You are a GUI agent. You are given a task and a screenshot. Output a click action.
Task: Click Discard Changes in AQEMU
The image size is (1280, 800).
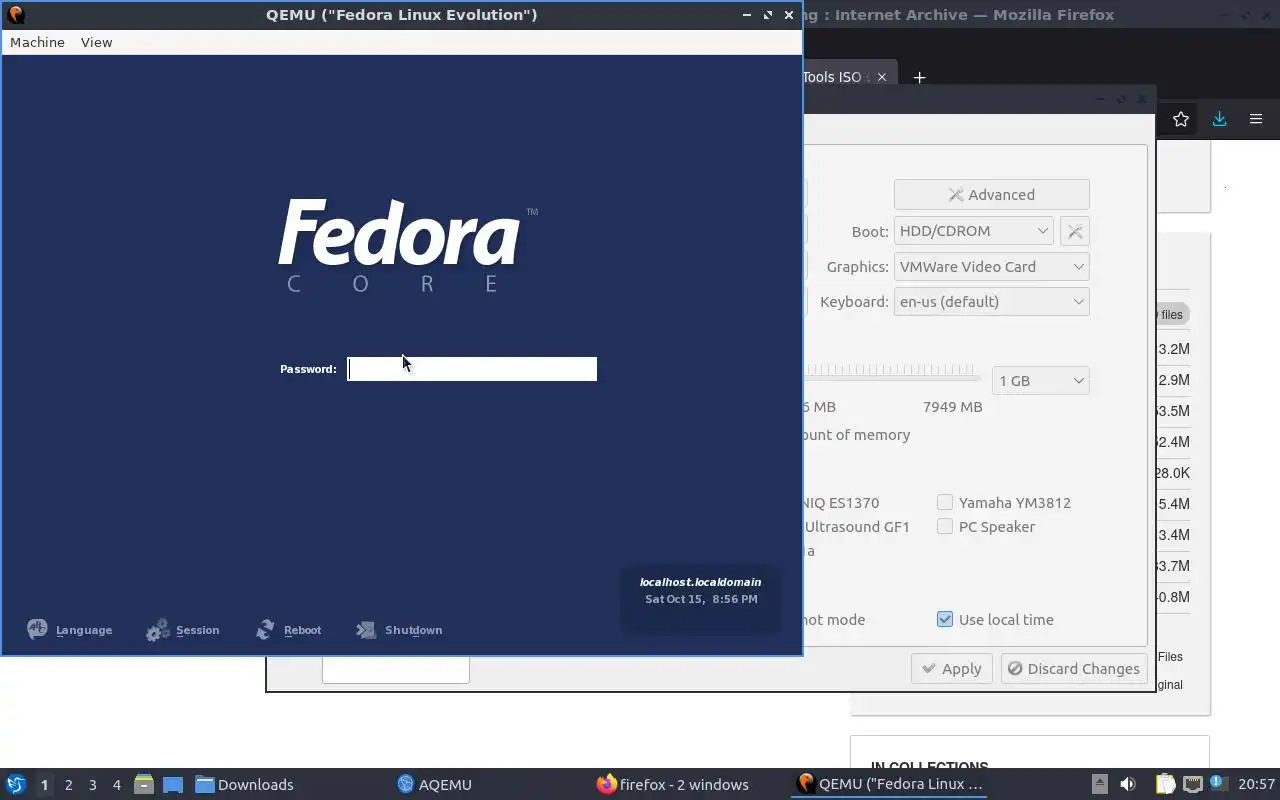tap(1073, 668)
